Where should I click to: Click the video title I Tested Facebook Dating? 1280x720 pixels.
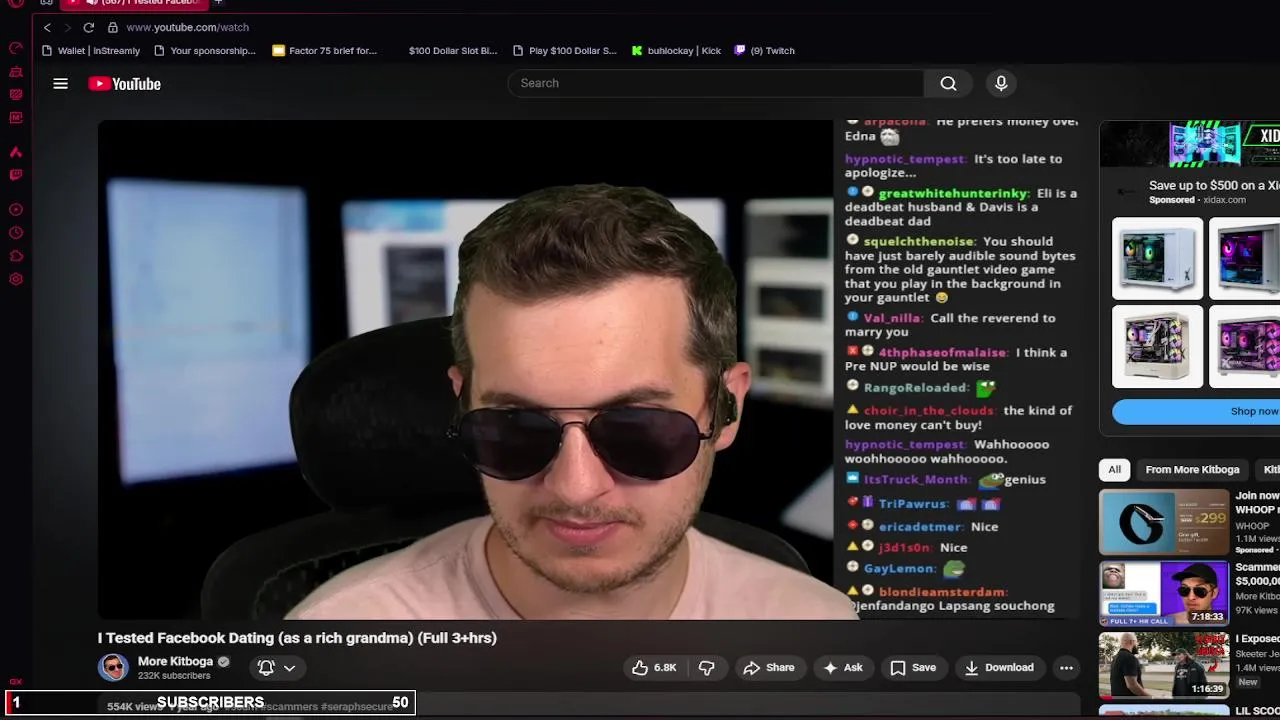[297, 637]
